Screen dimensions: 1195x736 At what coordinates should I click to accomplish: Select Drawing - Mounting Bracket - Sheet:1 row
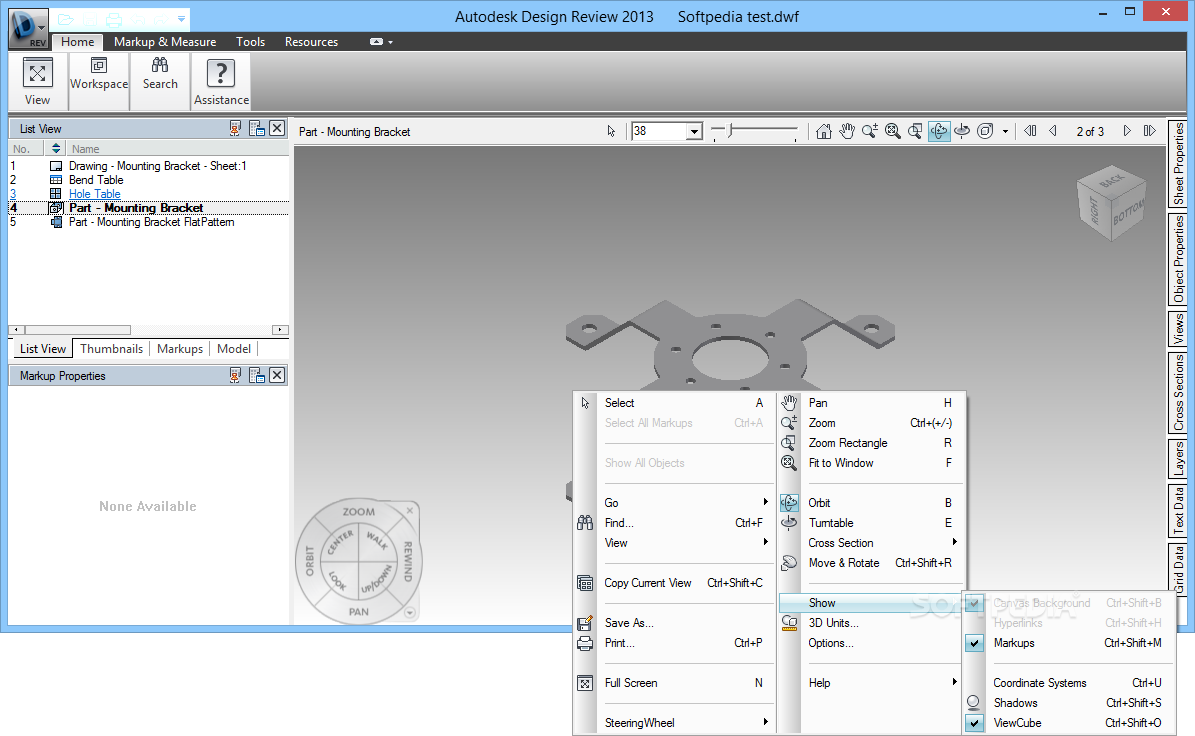tap(149, 166)
